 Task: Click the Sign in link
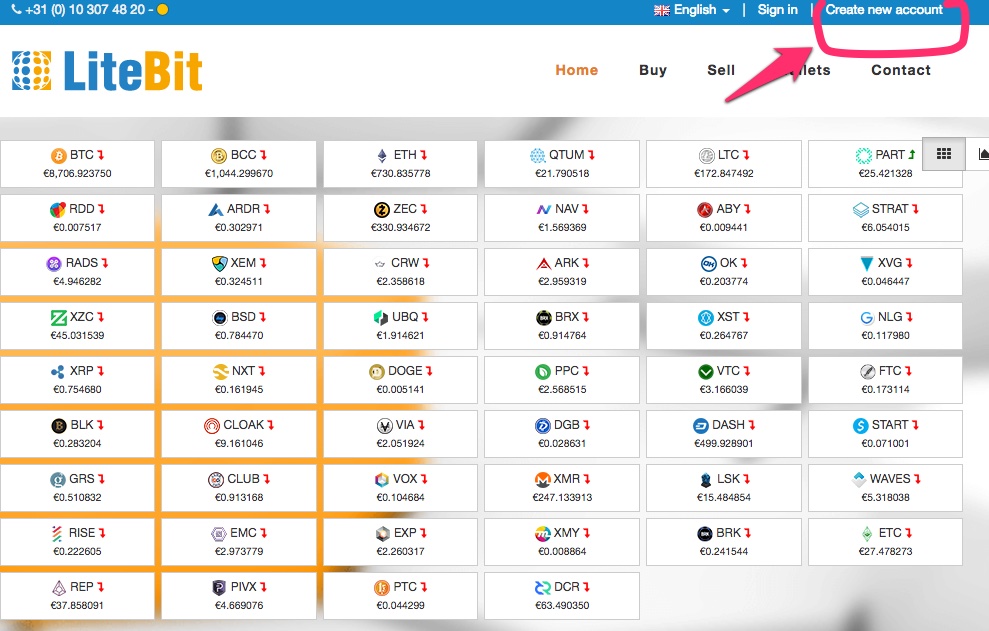click(777, 10)
